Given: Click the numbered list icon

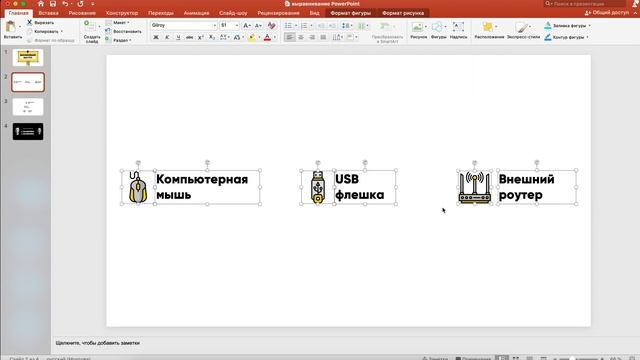Looking at the screenshot, I should (x=304, y=26).
